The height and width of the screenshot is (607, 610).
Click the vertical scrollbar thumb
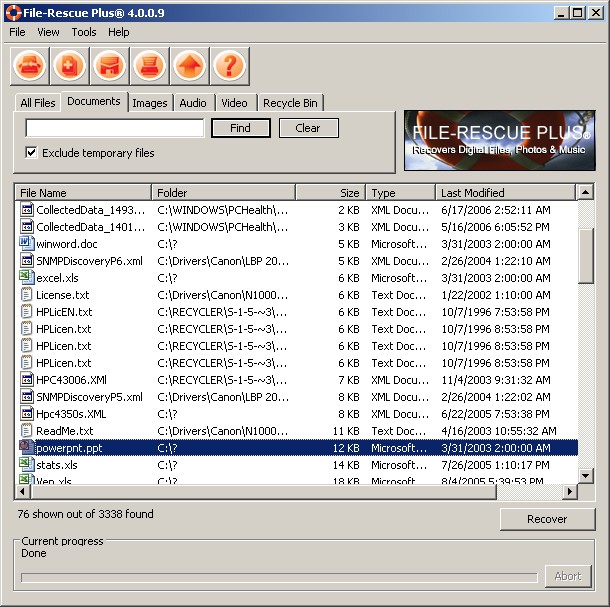point(585,256)
